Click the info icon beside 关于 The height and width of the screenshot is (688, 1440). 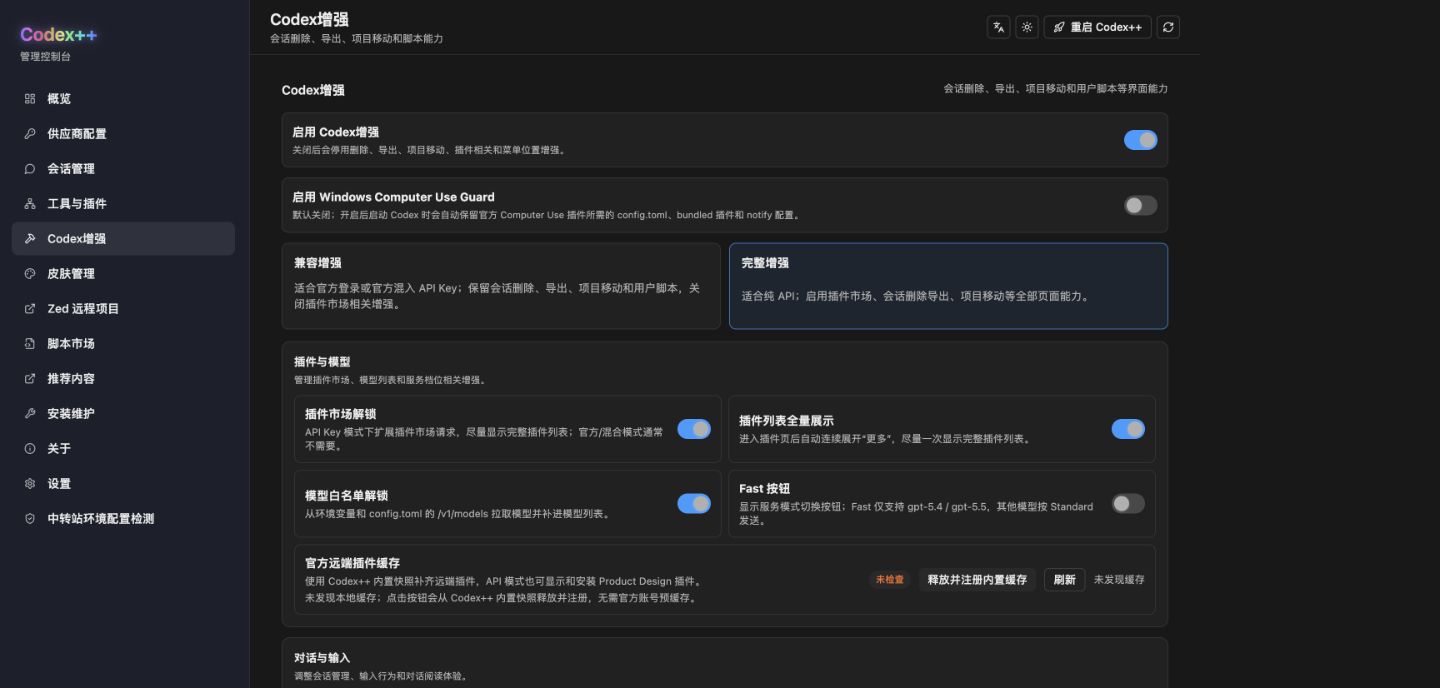click(30, 449)
